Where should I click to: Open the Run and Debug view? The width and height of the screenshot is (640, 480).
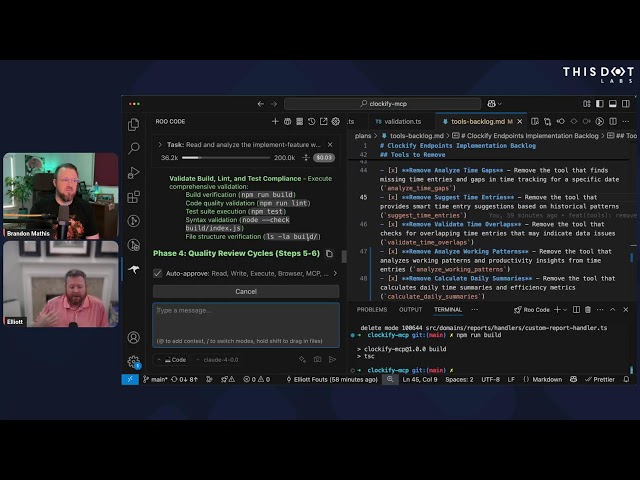tap(133, 173)
